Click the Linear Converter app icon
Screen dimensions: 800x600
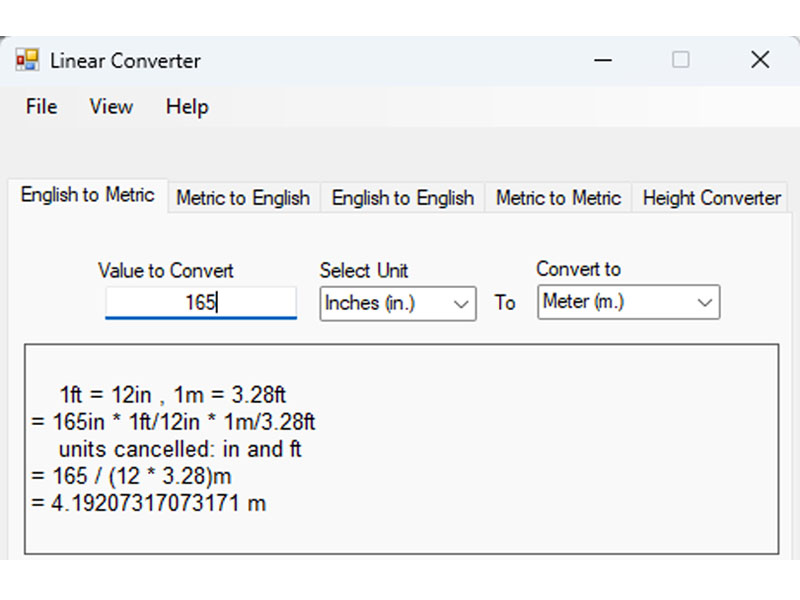(27, 60)
